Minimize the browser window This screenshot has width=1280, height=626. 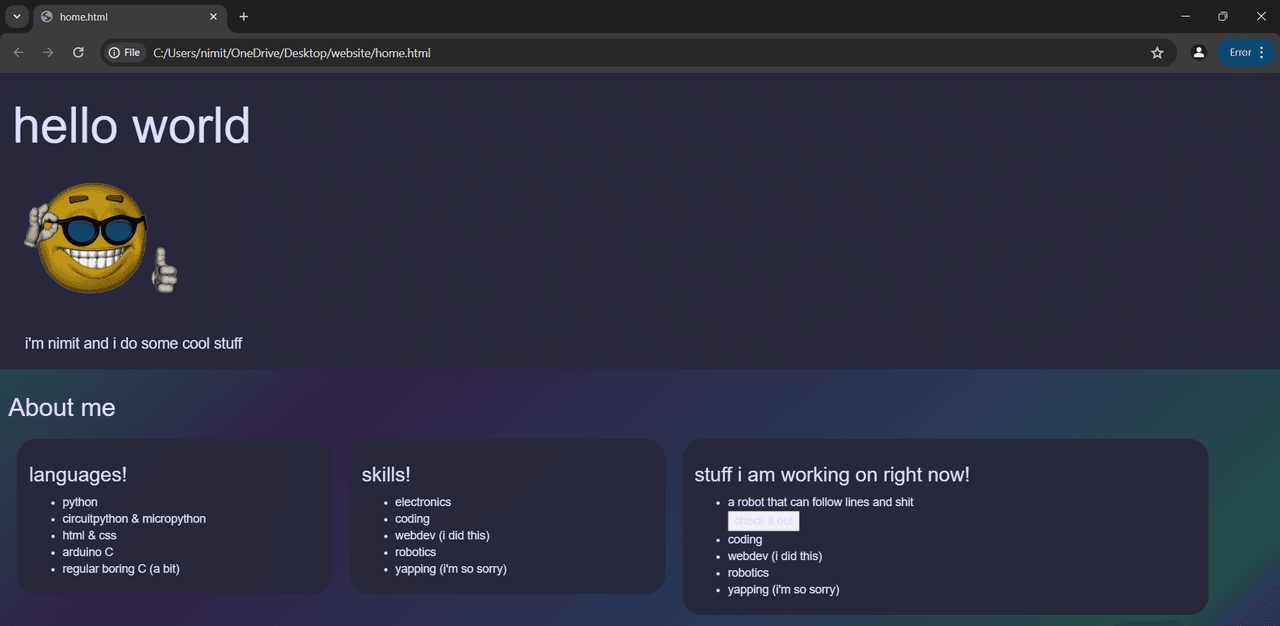click(x=1185, y=16)
